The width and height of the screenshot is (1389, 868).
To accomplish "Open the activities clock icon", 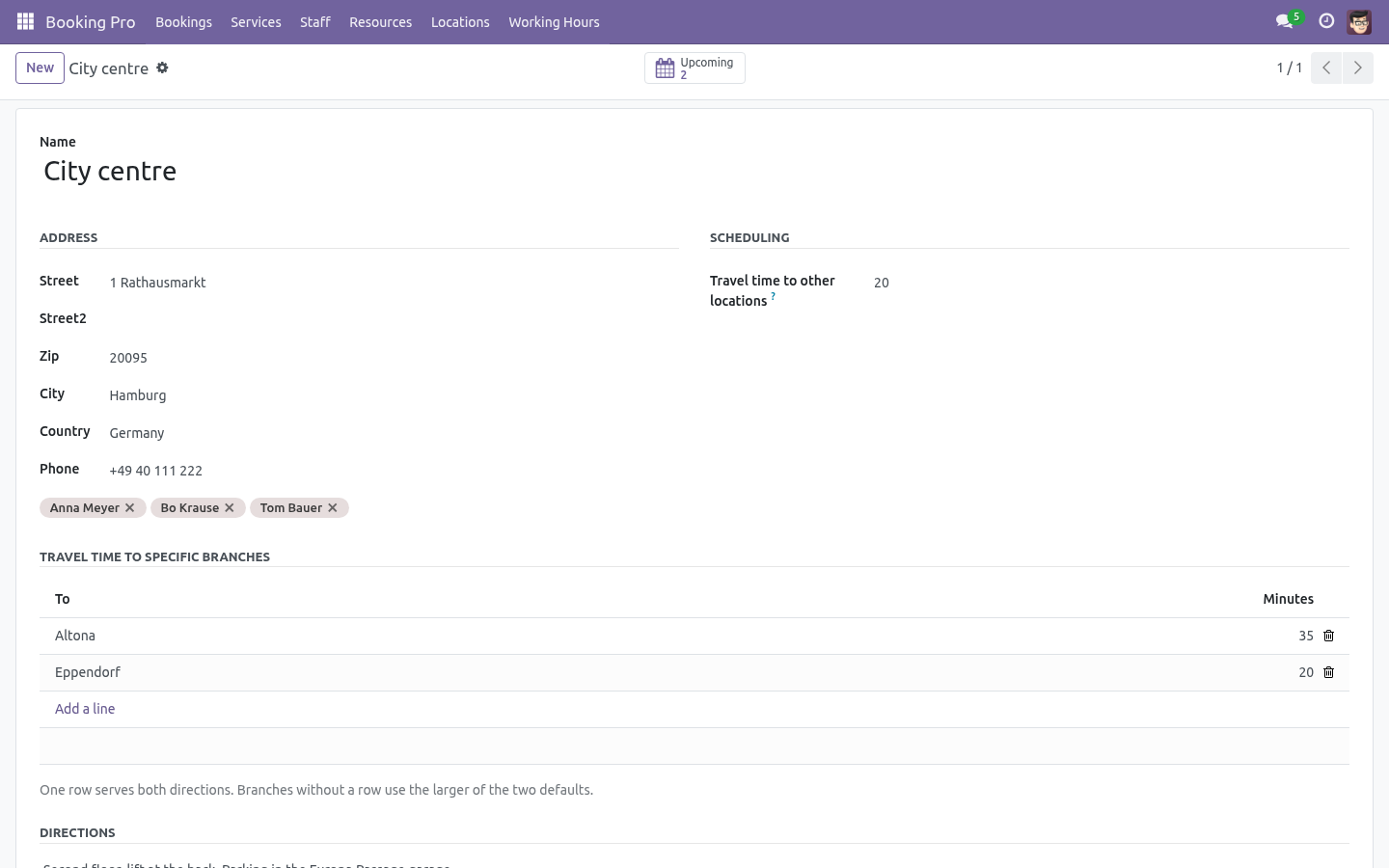I will point(1326,21).
